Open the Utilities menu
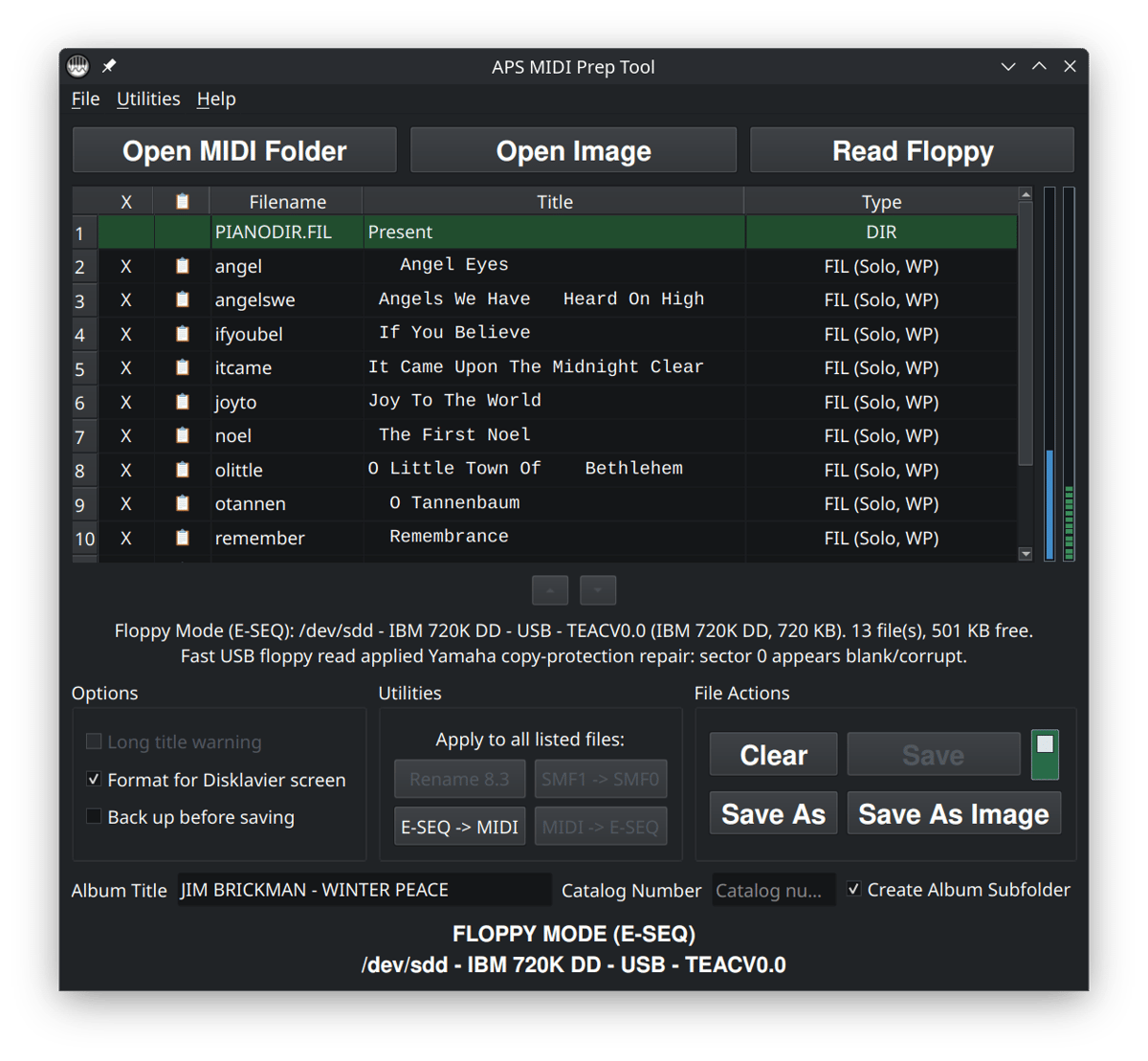This screenshot has height=1061, width=1148. (x=148, y=99)
